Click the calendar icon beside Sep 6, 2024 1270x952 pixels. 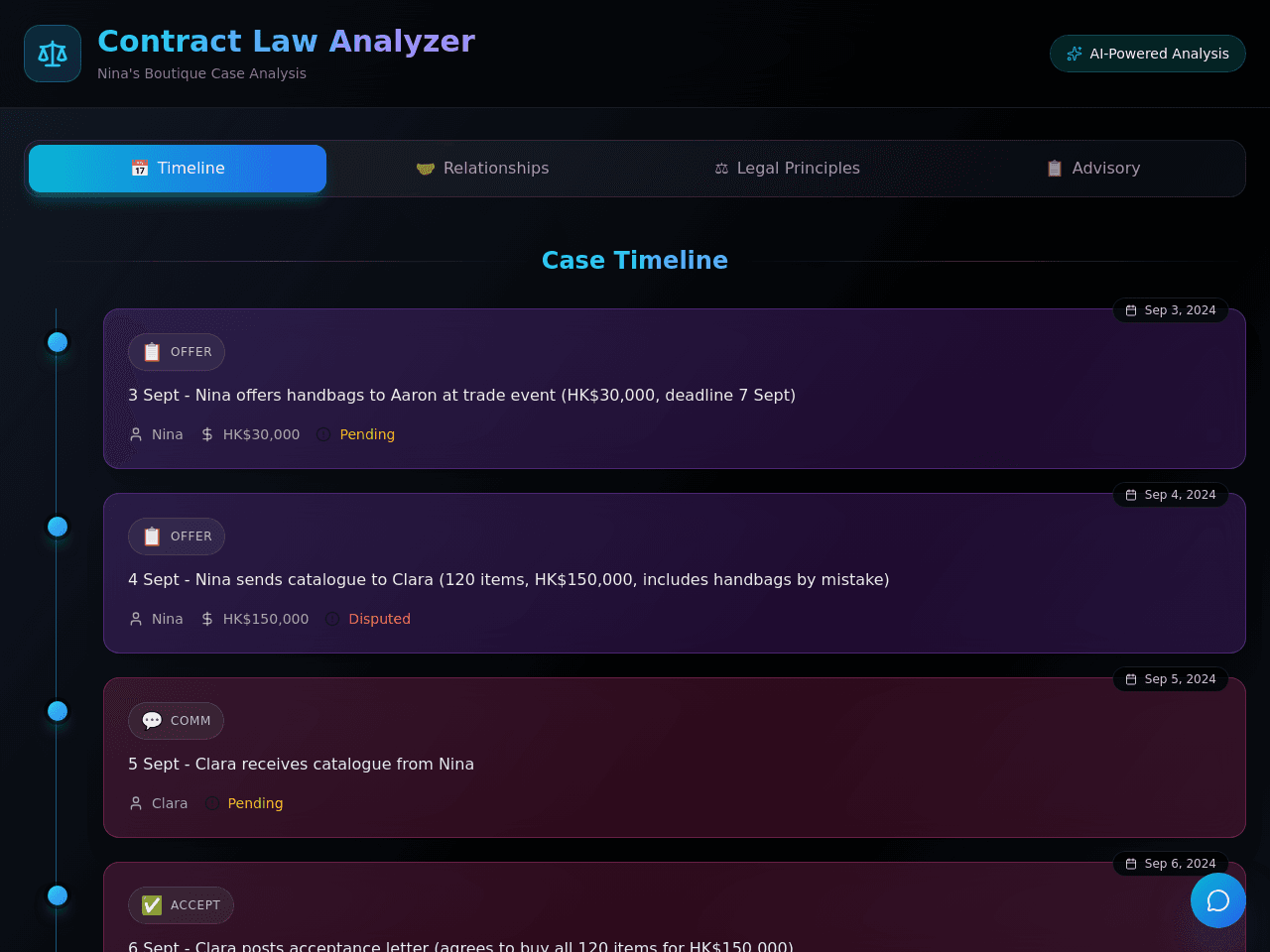(x=1131, y=864)
